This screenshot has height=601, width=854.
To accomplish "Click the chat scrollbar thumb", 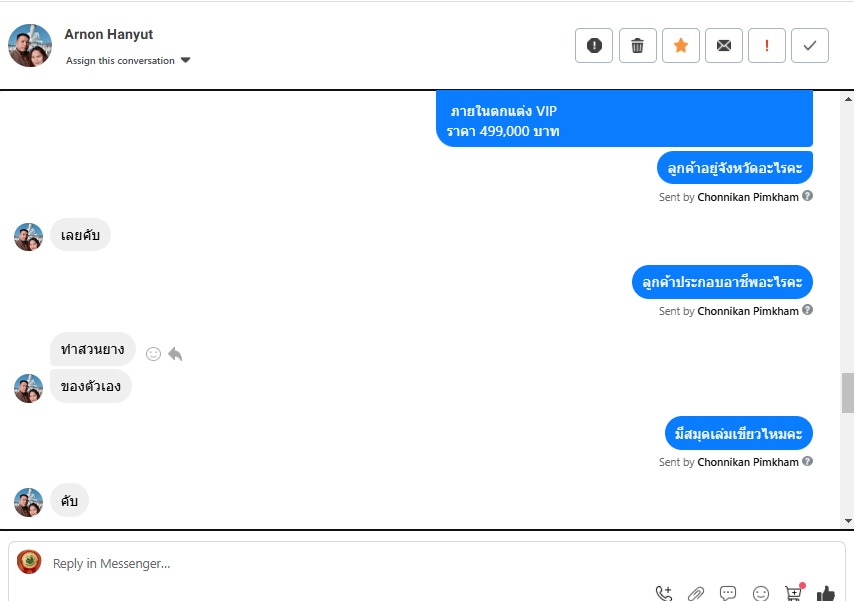I will tap(847, 392).
